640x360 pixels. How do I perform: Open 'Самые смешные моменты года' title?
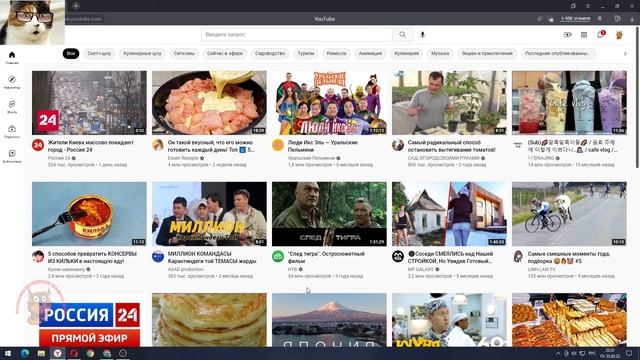pyautogui.click(x=569, y=257)
